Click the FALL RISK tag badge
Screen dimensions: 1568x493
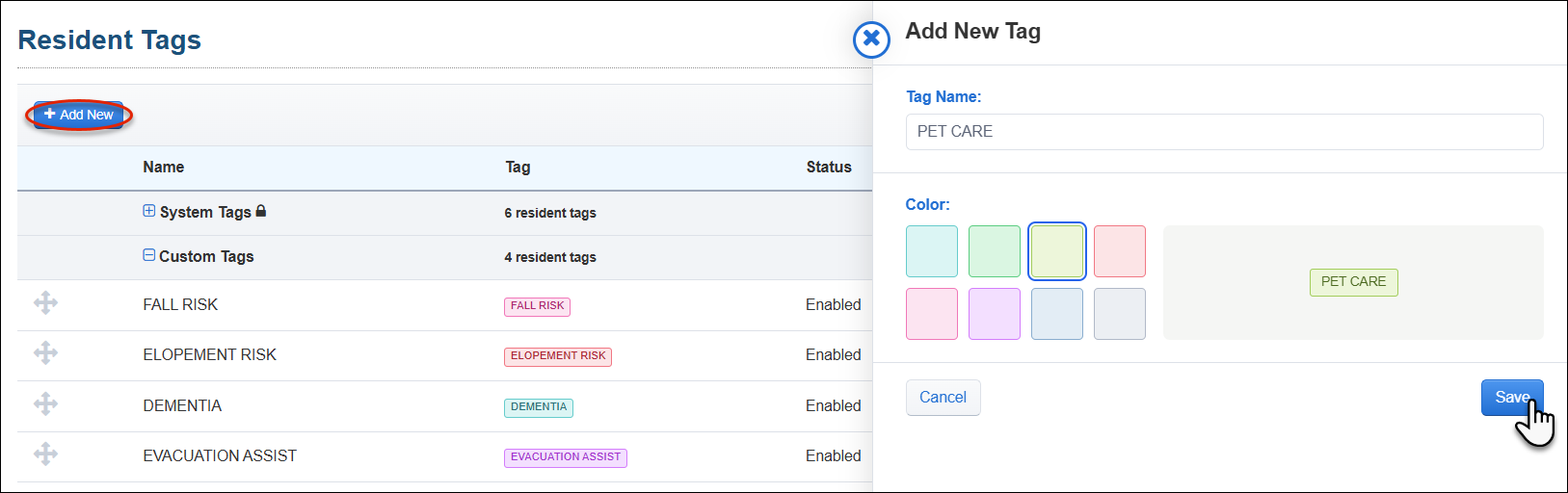pos(537,306)
